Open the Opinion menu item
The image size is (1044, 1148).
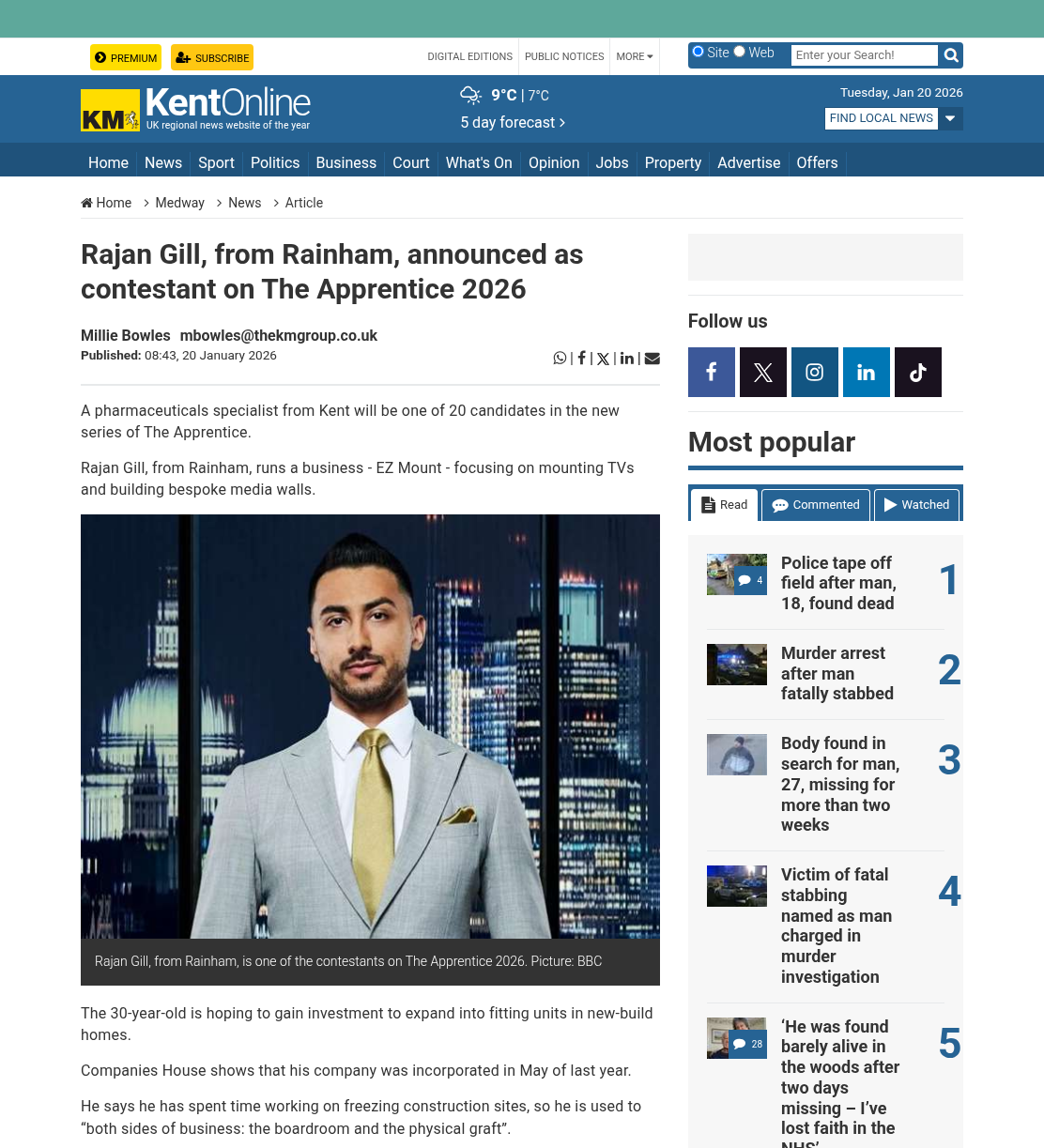[554, 162]
